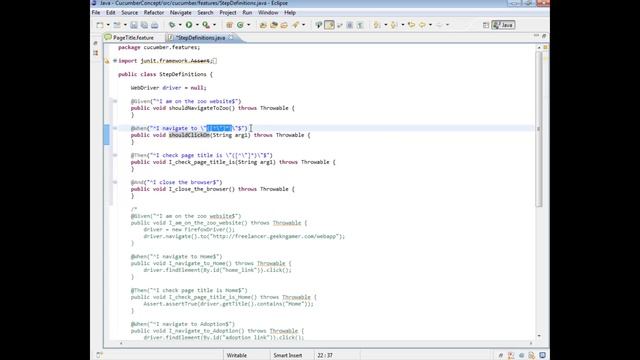Open the Refactor menu

click(153, 13)
